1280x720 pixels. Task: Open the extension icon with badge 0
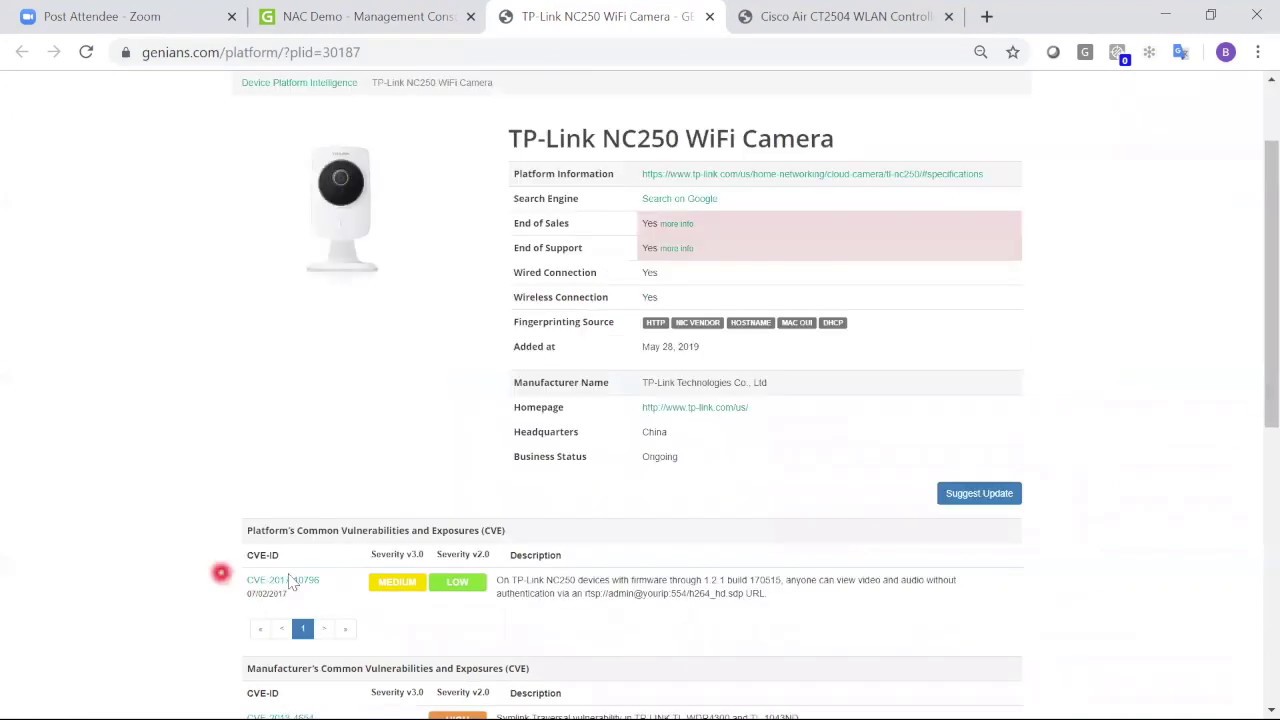coord(1118,54)
